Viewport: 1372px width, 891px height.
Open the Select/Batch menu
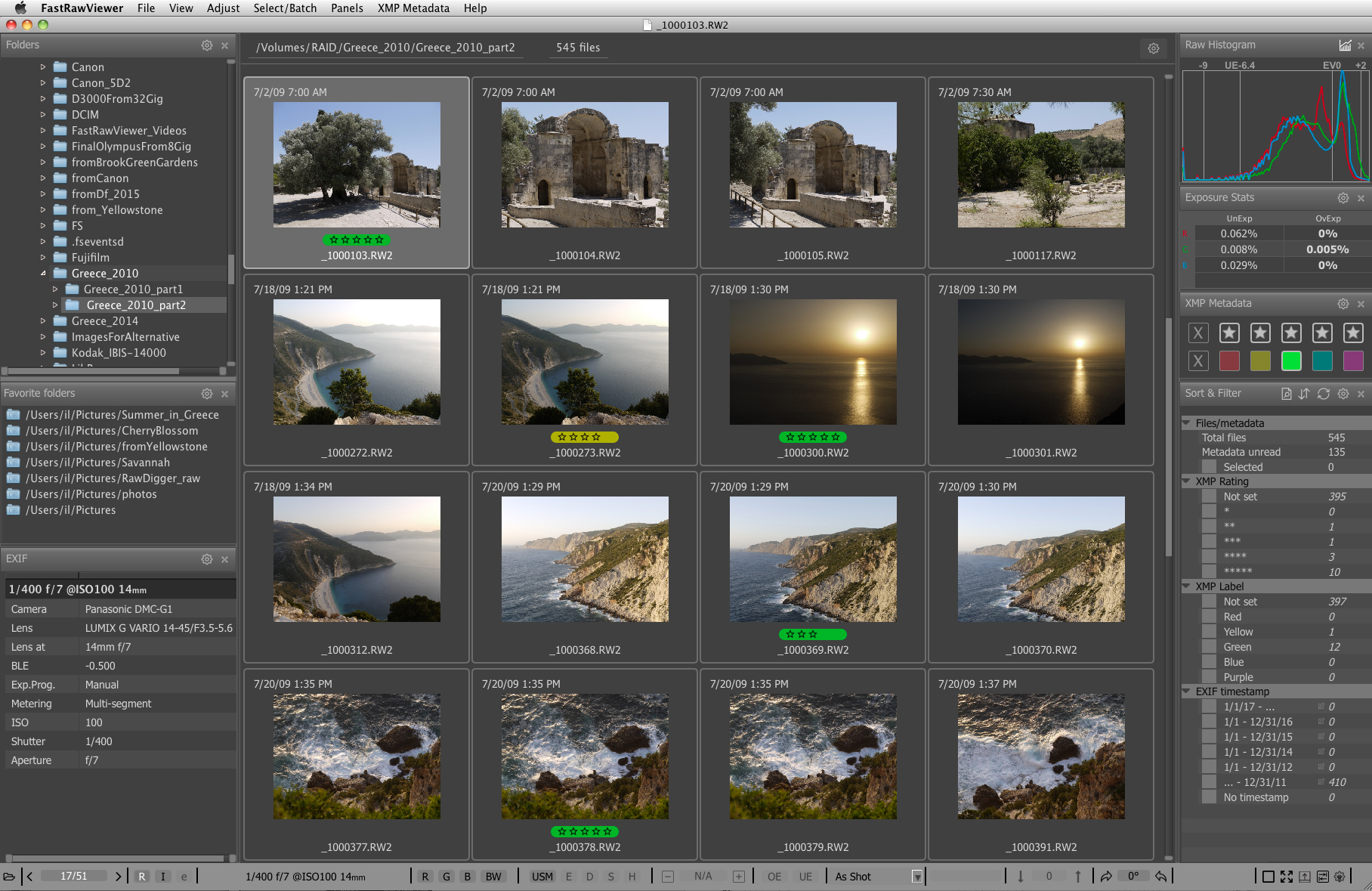coord(285,8)
